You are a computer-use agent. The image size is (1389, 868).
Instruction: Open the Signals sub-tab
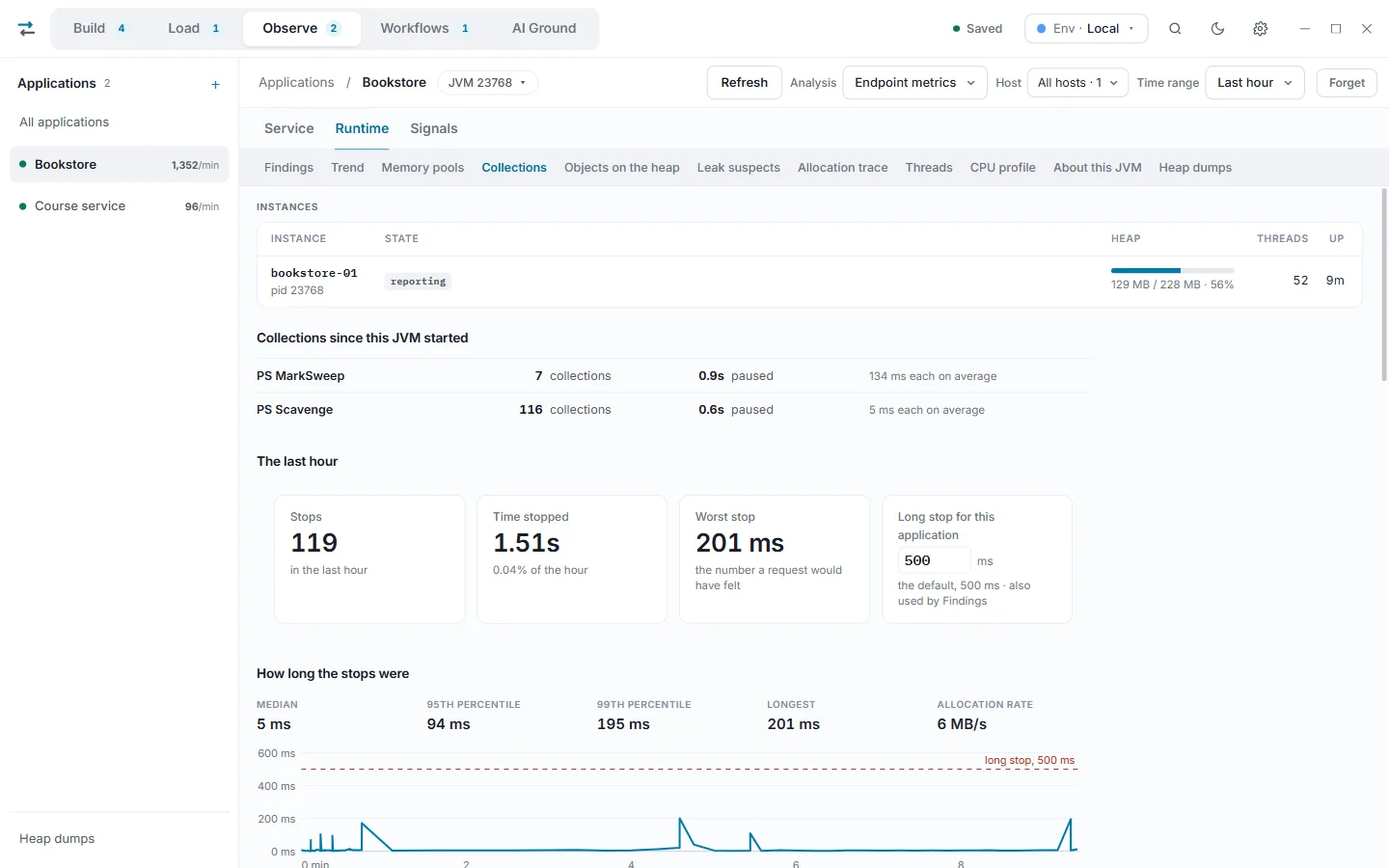434,128
